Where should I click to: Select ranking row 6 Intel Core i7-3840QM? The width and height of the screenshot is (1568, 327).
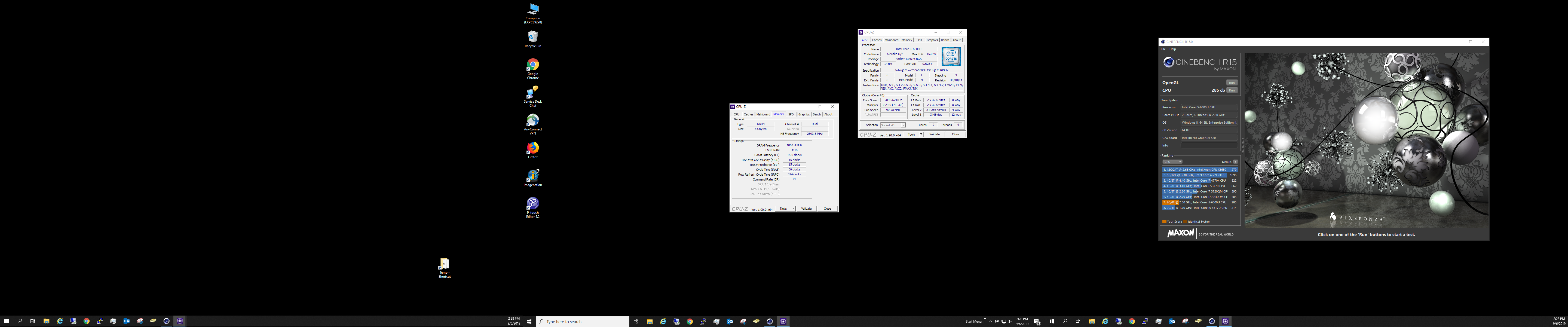pos(1200,197)
